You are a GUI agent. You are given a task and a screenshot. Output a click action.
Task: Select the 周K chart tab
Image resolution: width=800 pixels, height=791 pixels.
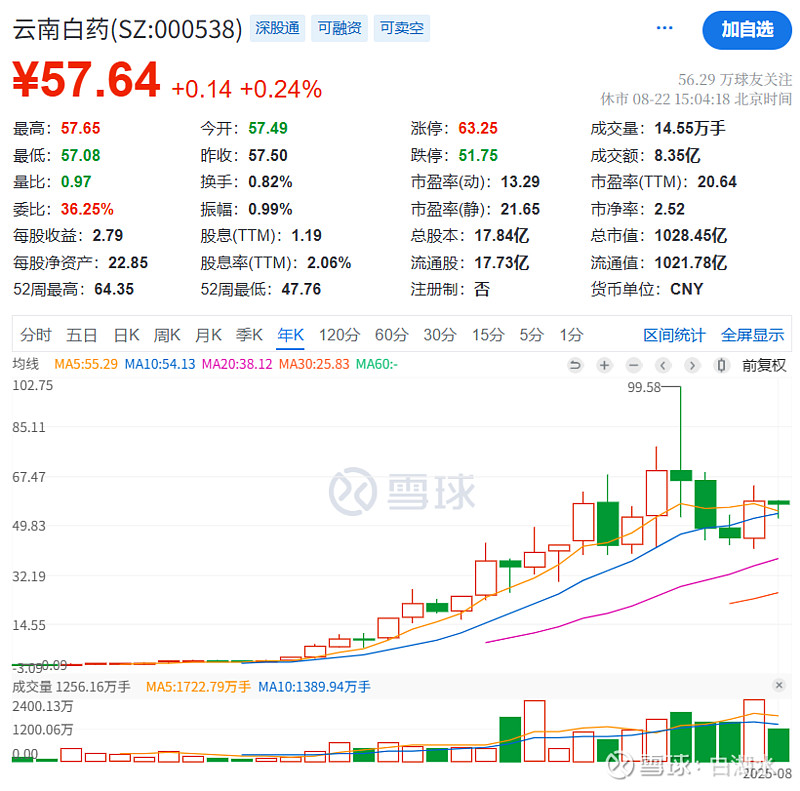167,335
